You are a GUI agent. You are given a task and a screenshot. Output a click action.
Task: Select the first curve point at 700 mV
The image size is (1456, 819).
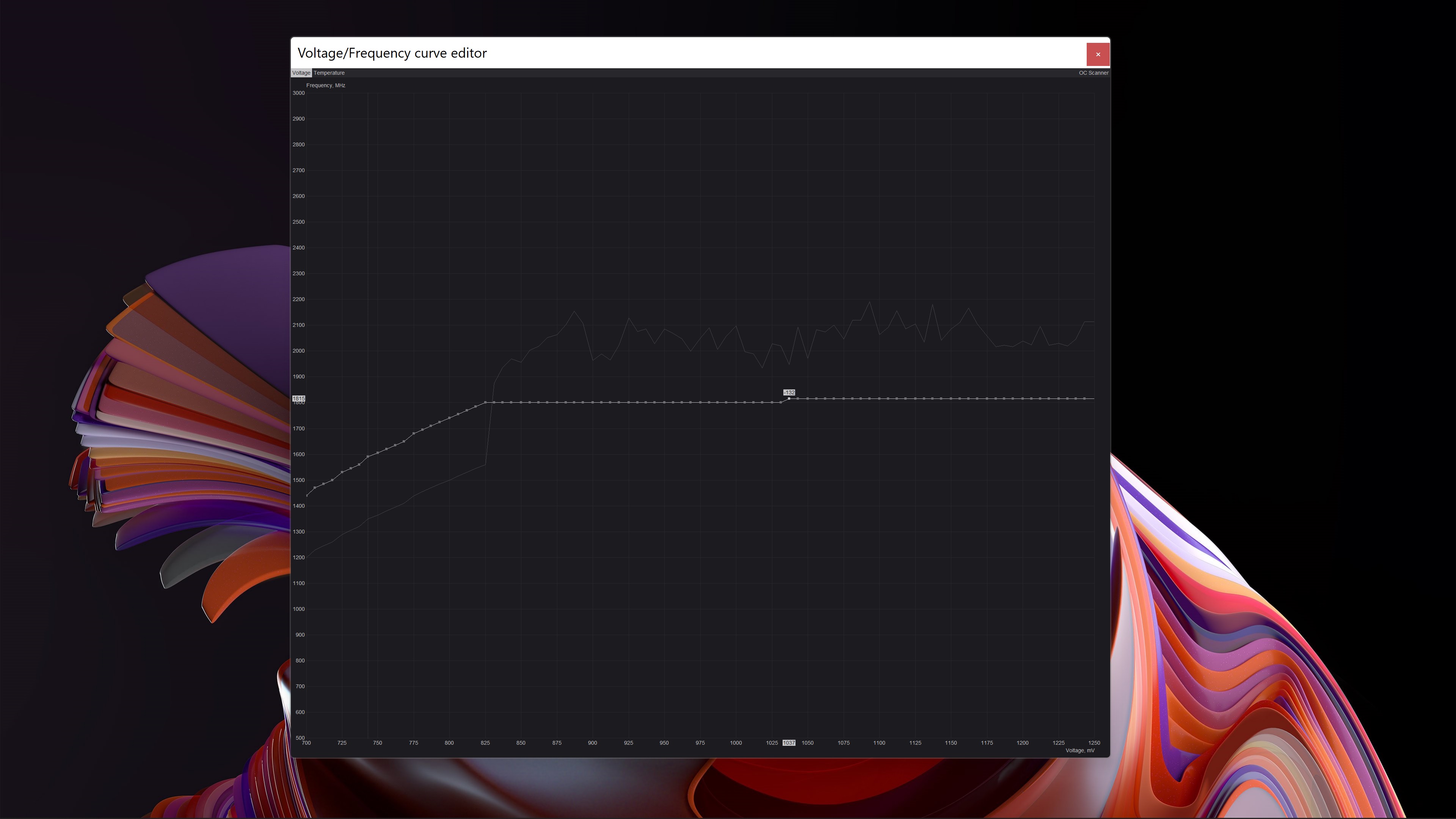(306, 496)
